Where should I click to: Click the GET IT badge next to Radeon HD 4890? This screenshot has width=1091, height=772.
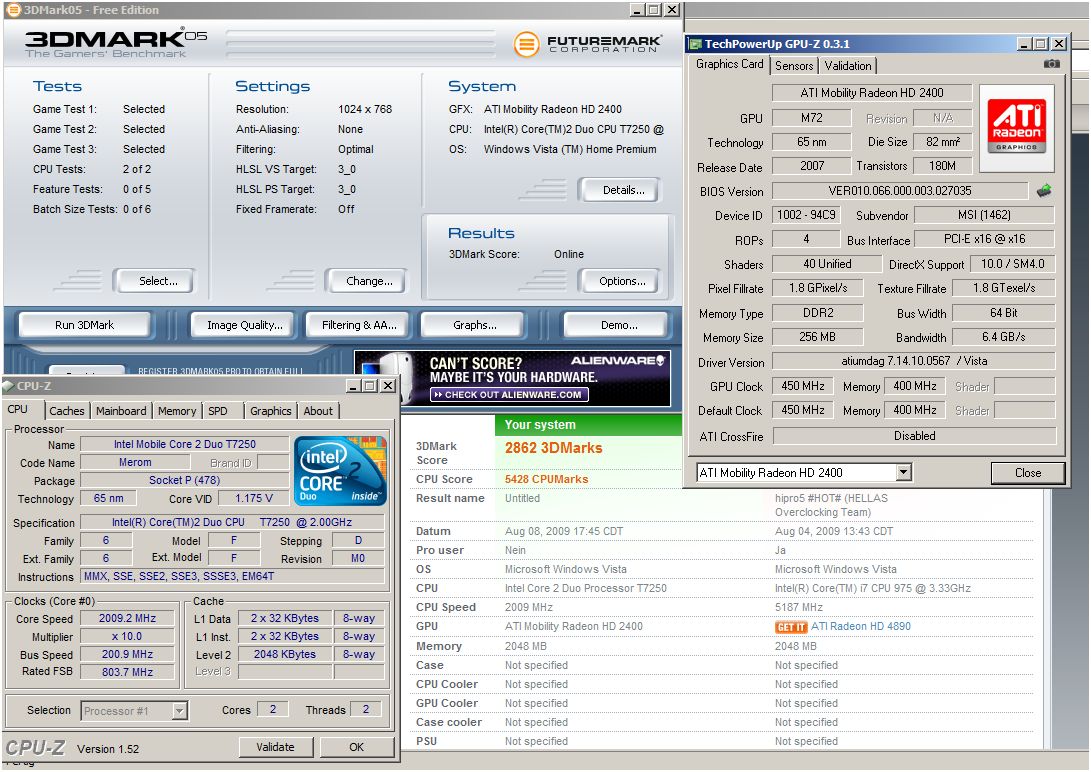(790, 627)
